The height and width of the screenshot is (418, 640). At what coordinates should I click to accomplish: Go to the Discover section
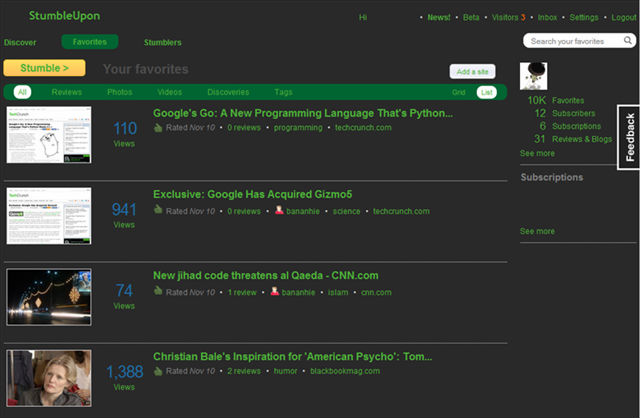pyautogui.click(x=20, y=42)
